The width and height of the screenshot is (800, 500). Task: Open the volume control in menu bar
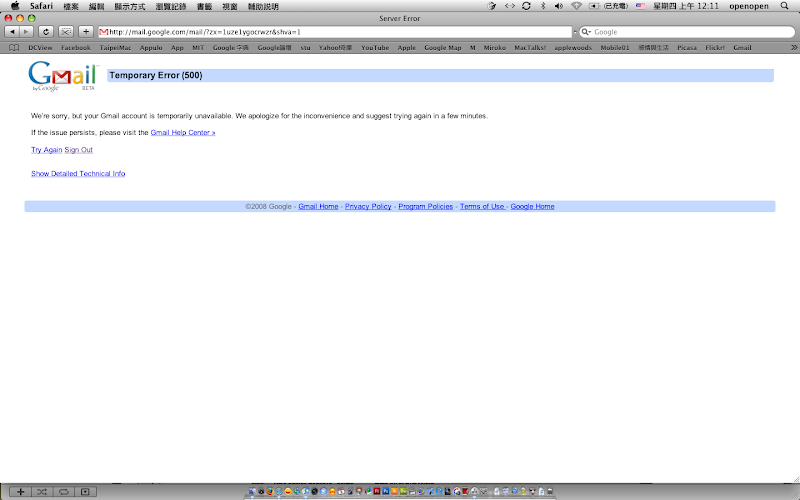[559, 6]
